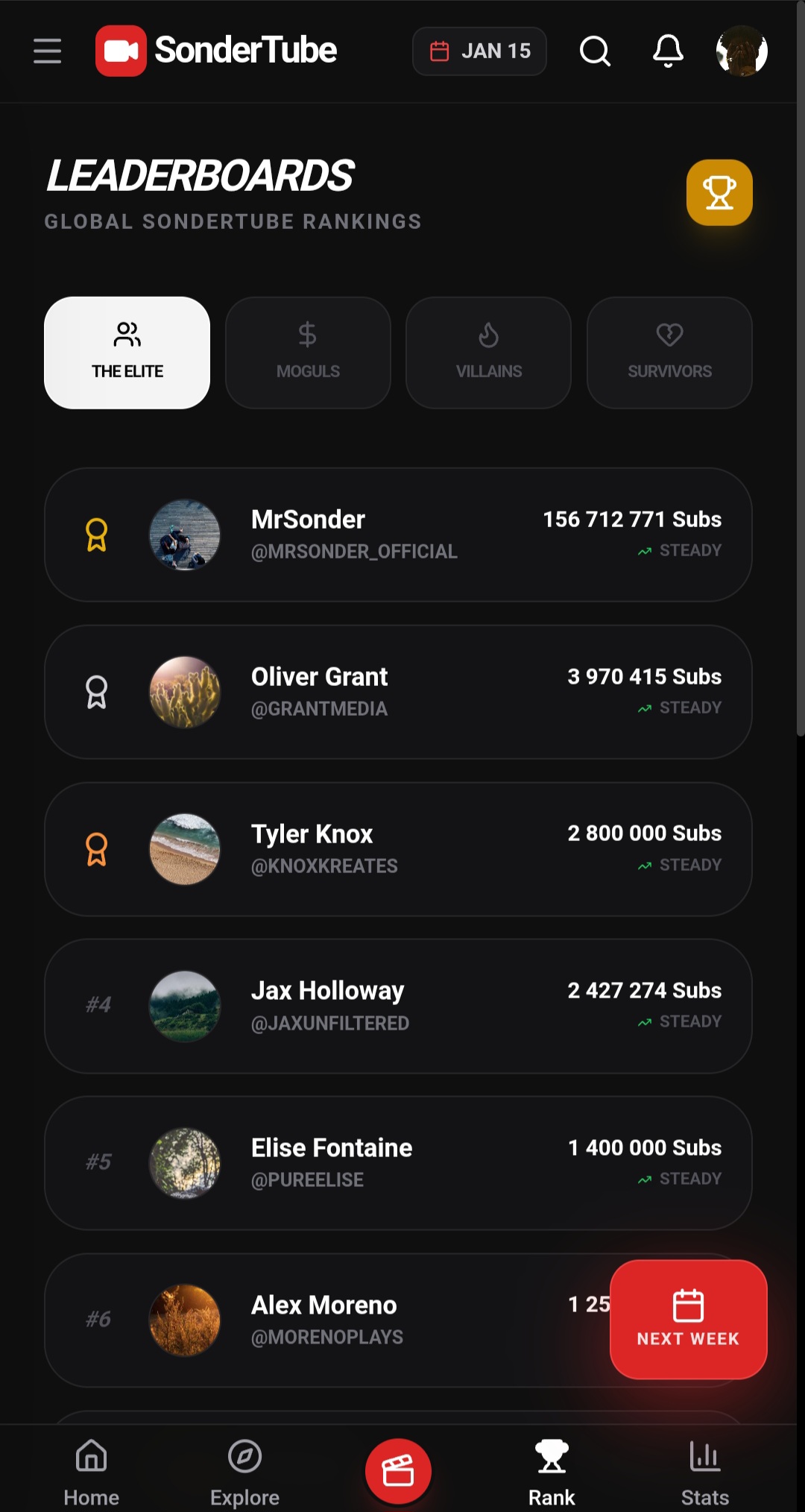Image resolution: width=805 pixels, height=1512 pixels.
Task: Switch to the Survivors tab
Action: pos(669,353)
